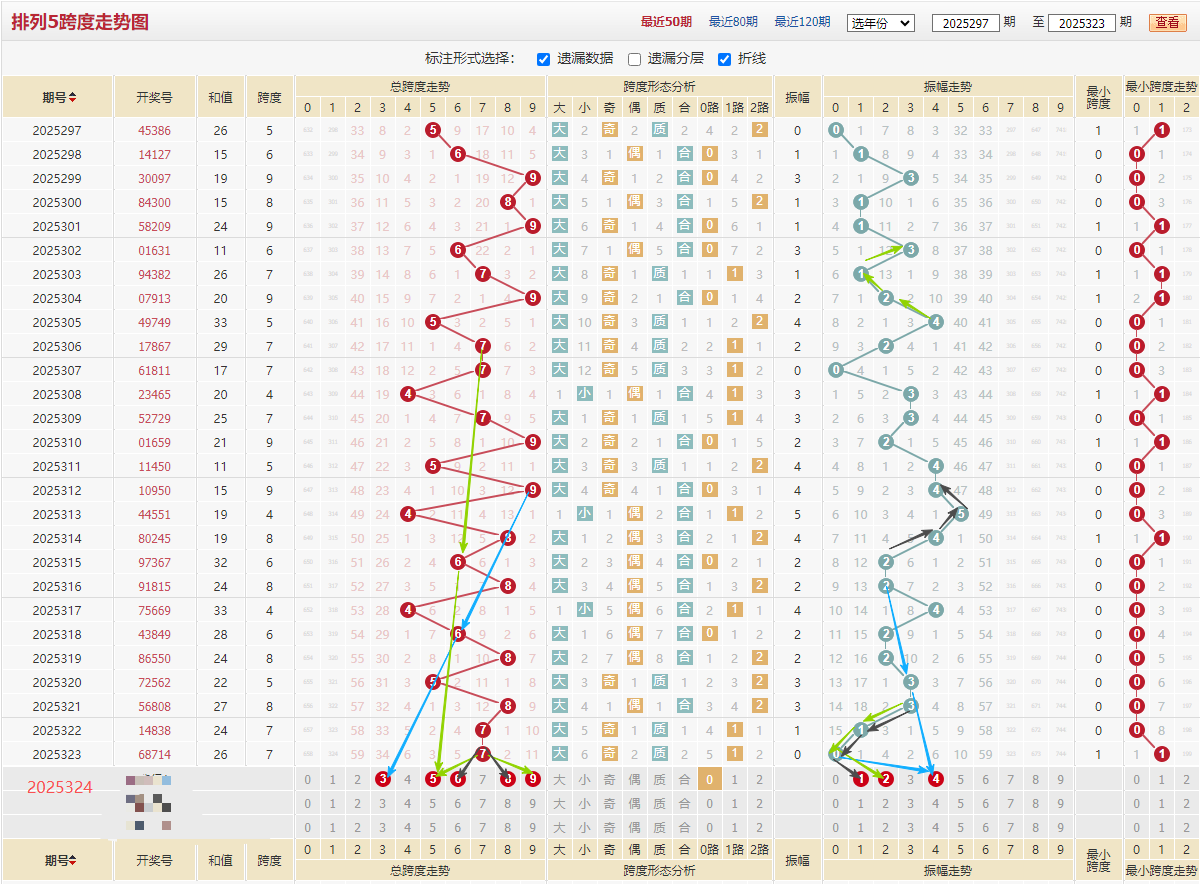This screenshot has width=1200, height=884.
Task: Pick 奇 form cell in 2025324 row
Action: pyautogui.click(x=609, y=779)
